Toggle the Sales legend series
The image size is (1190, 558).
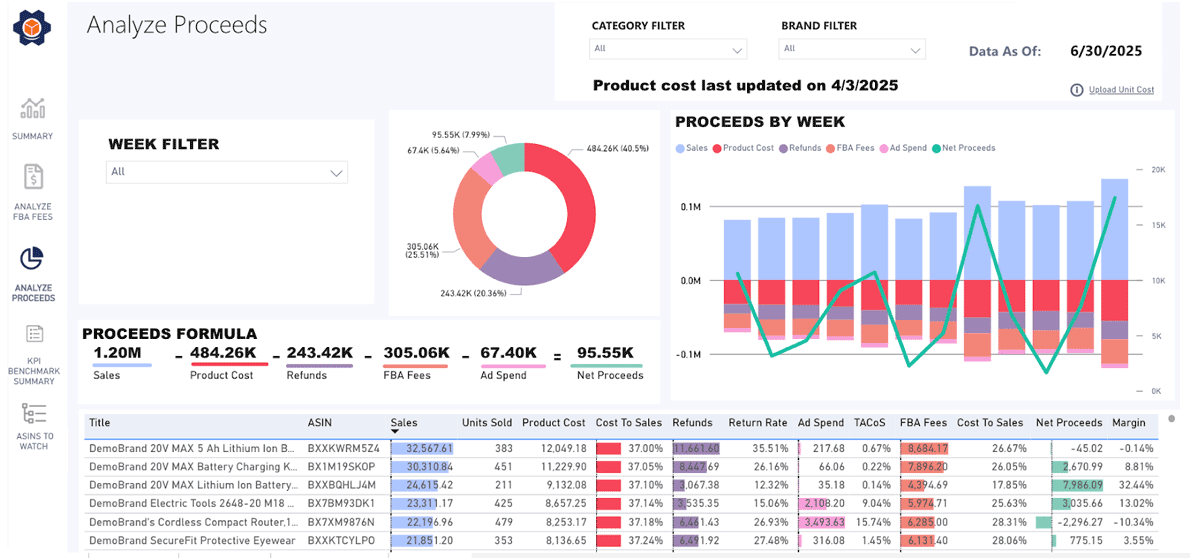point(692,148)
